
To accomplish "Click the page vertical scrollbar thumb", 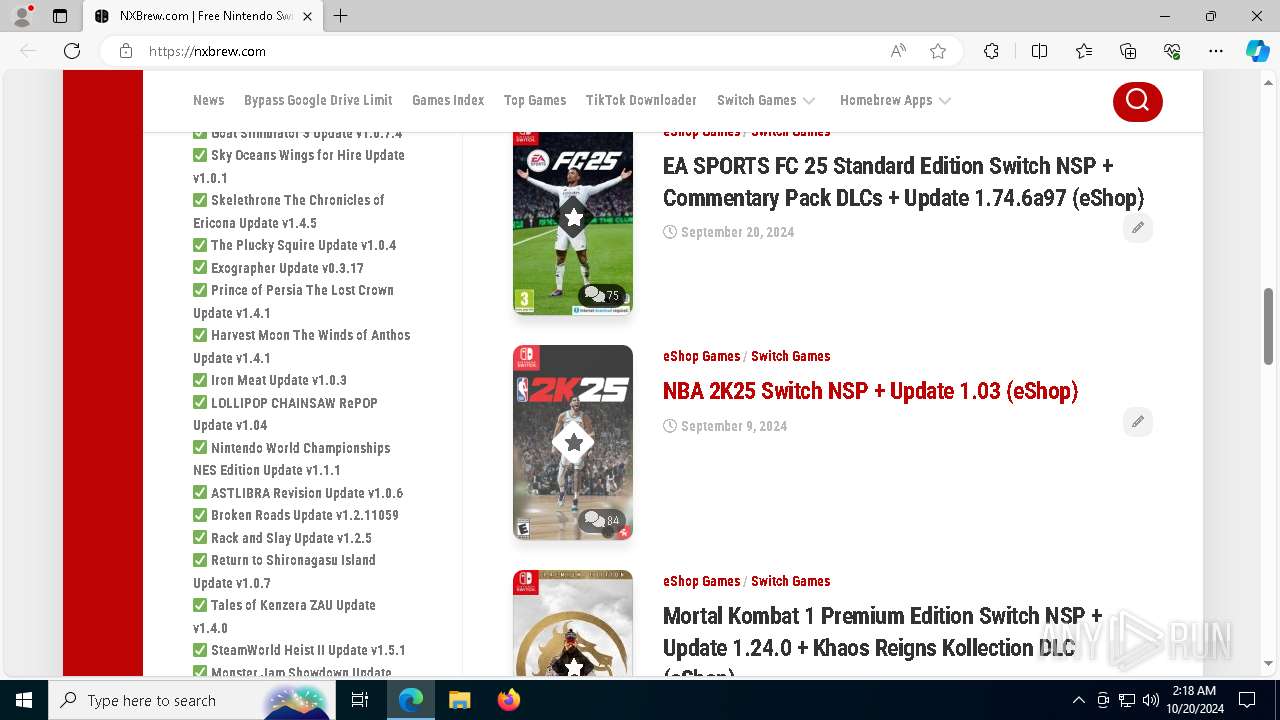I will pos(1269,327).
